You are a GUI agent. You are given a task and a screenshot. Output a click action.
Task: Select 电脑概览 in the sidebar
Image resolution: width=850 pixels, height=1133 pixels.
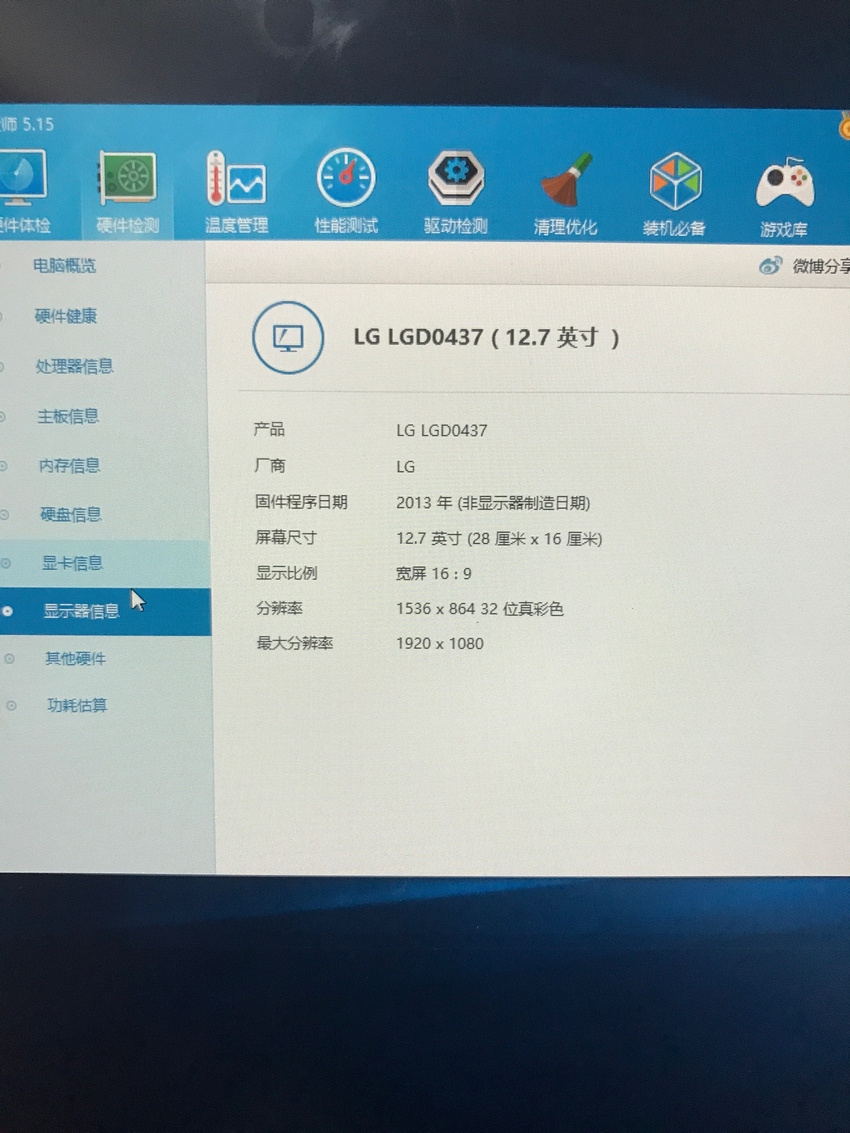[x=64, y=265]
